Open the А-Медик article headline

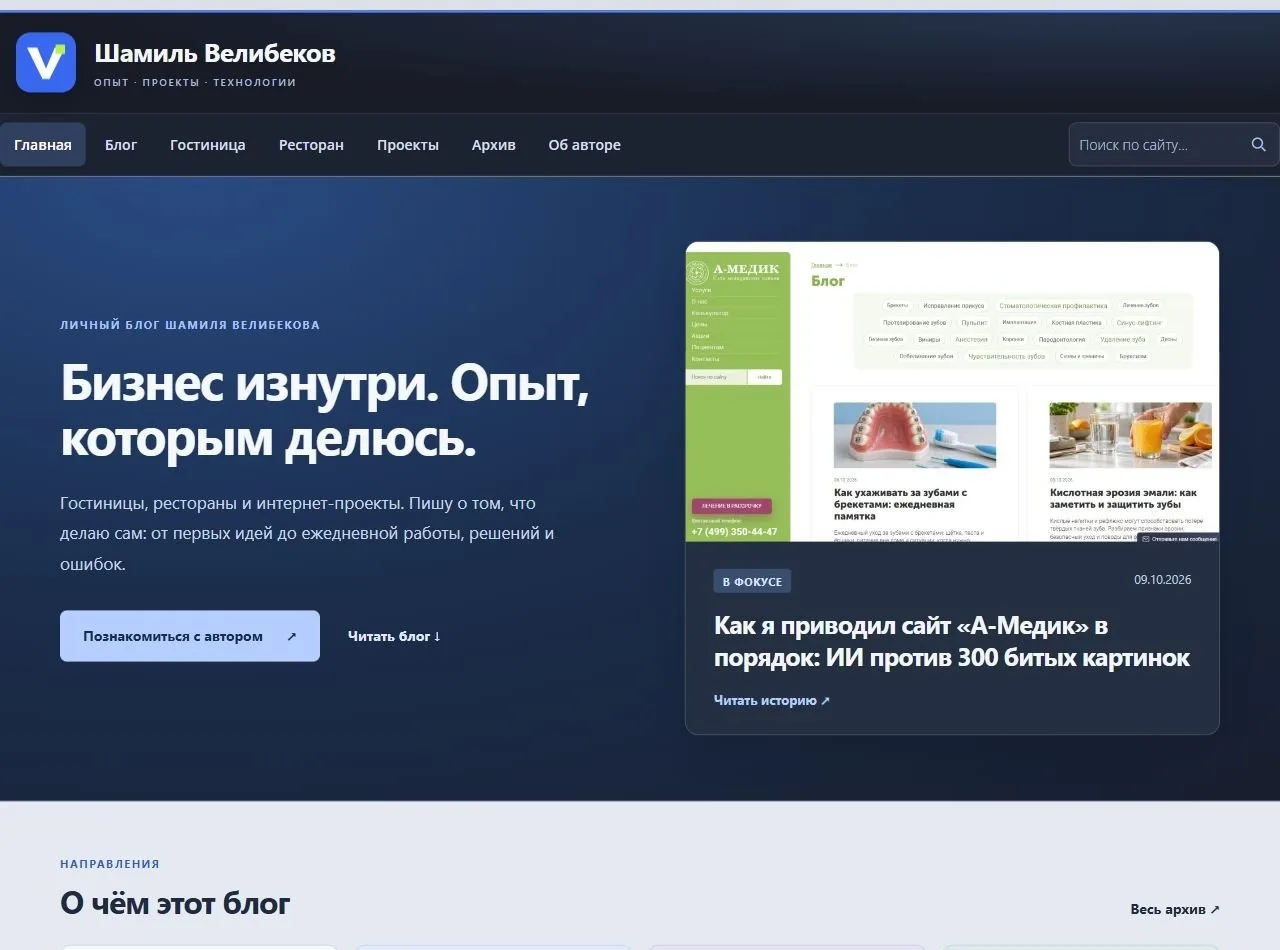[952, 642]
